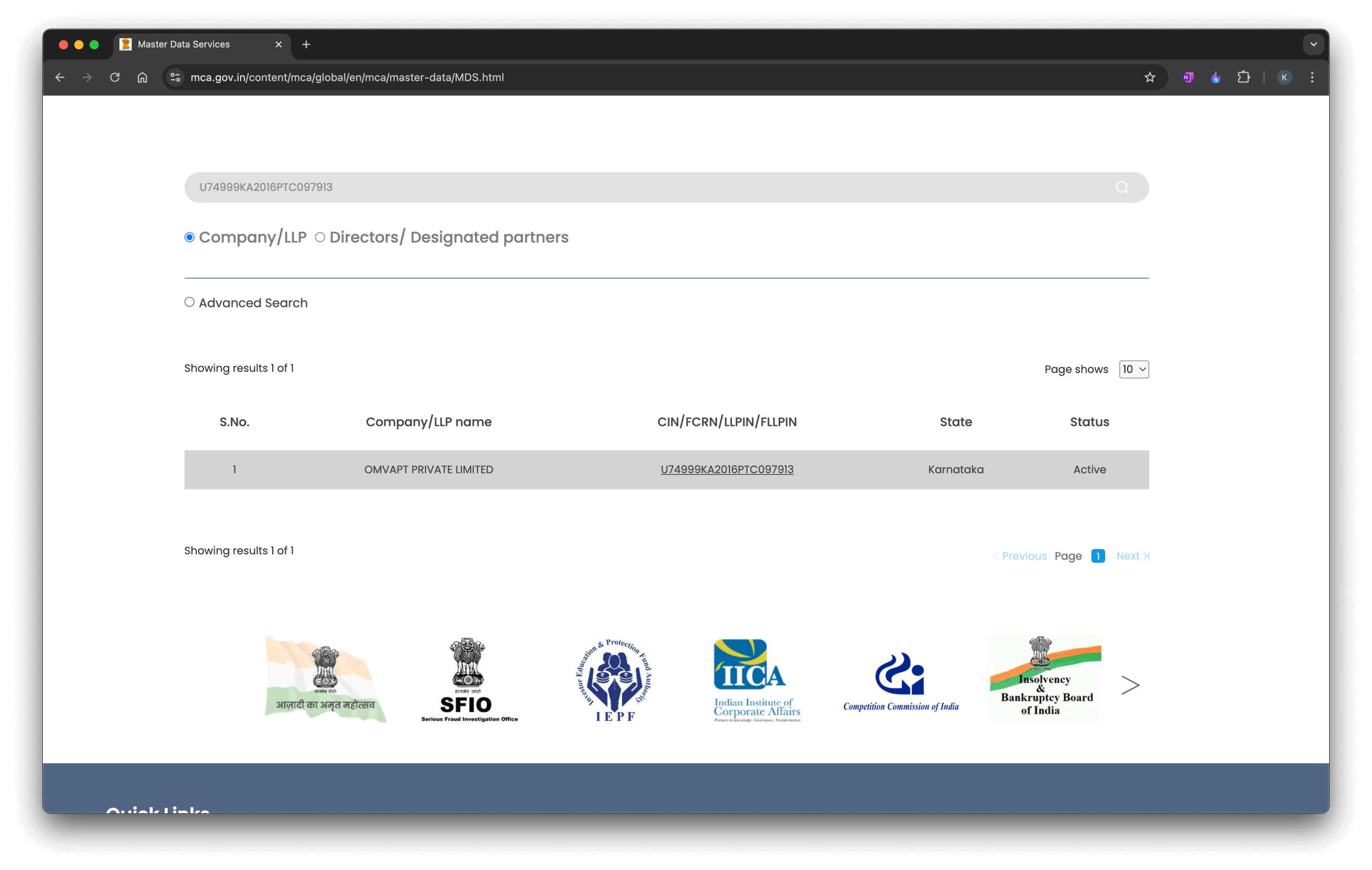Open the Page shows 10 dropdown
Screen dimensions: 1372x870
[1134, 370]
